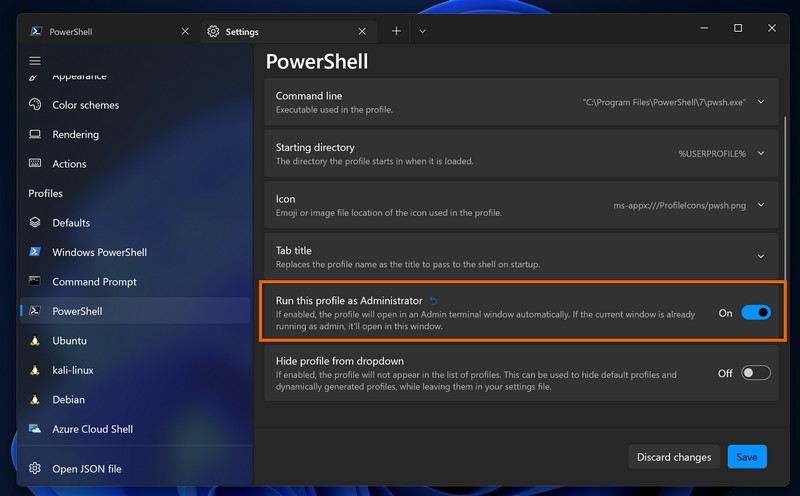The image size is (800, 496).
Task: Click the Discard changes button
Action: (674, 457)
